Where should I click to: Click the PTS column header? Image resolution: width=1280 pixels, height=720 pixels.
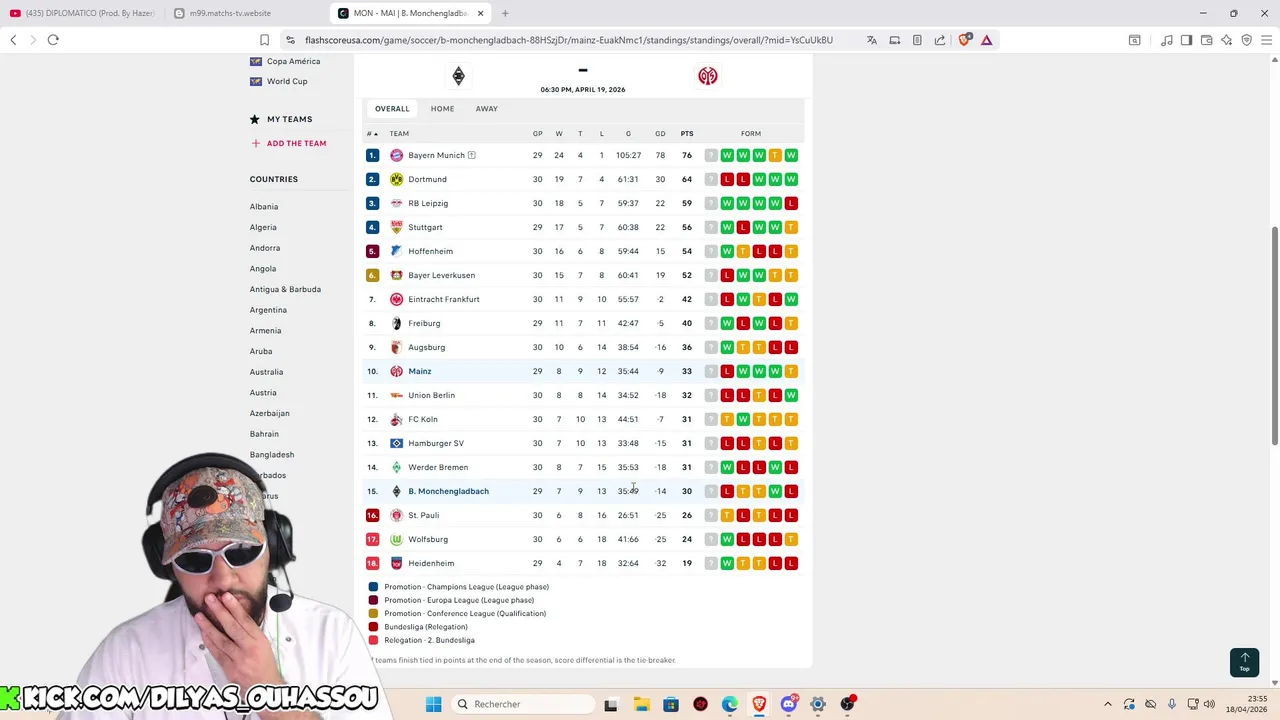pyautogui.click(x=687, y=134)
